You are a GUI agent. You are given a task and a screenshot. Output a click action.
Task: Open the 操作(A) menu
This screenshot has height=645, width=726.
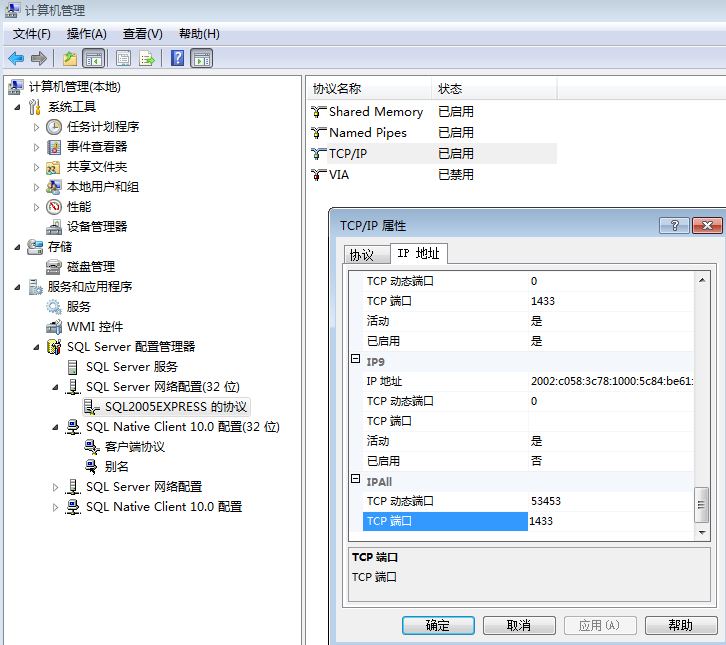tap(87, 34)
